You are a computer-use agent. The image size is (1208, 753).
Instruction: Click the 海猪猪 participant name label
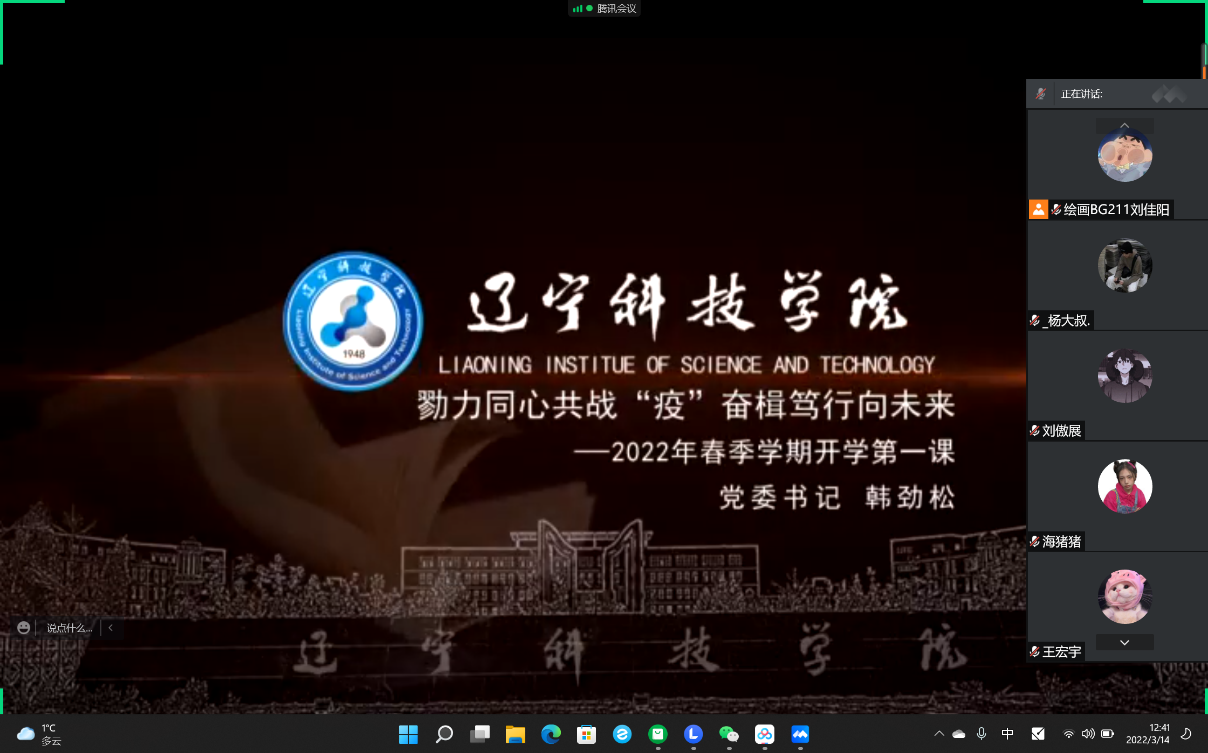point(1061,541)
